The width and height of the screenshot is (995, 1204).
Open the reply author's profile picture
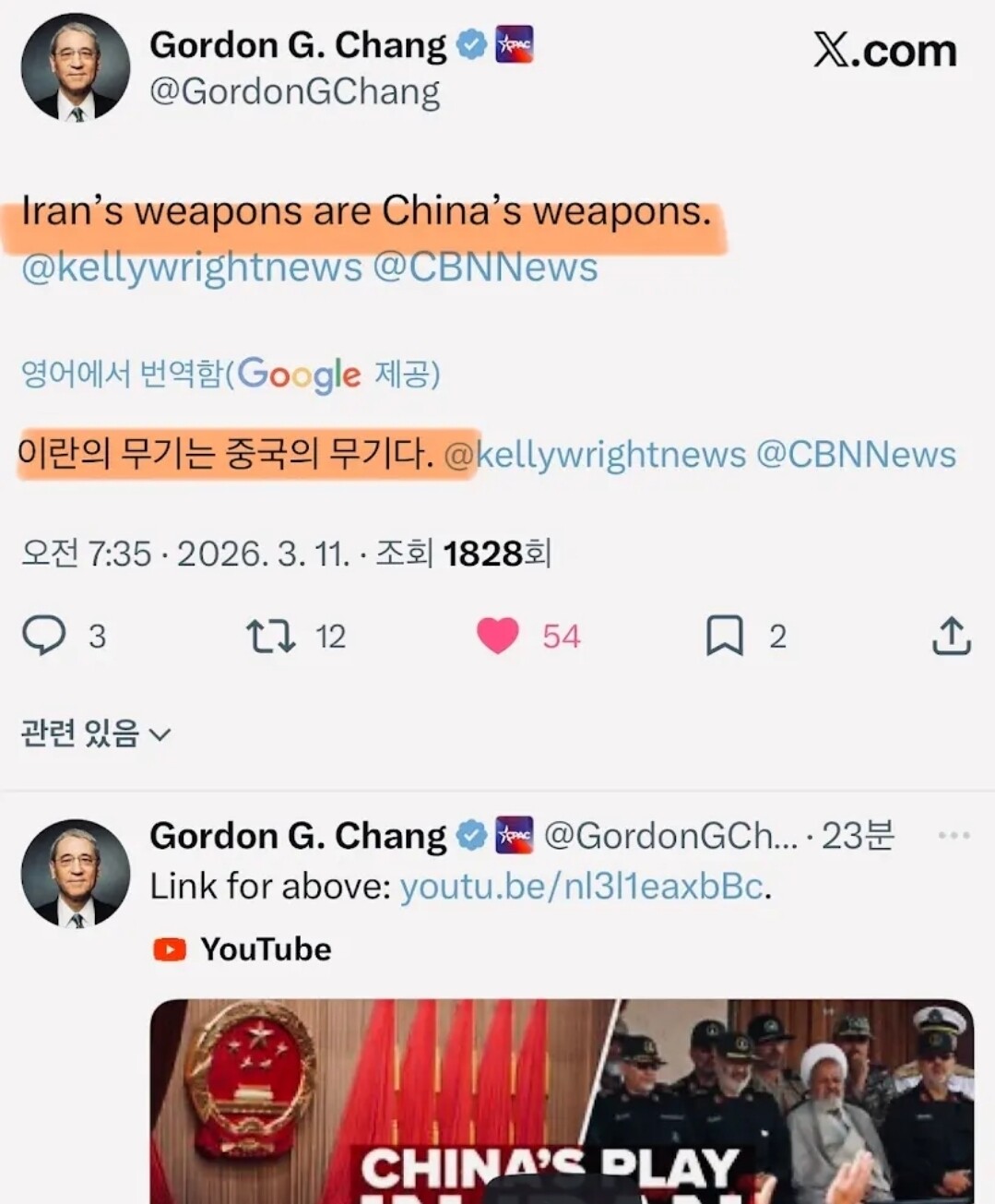click(76, 873)
